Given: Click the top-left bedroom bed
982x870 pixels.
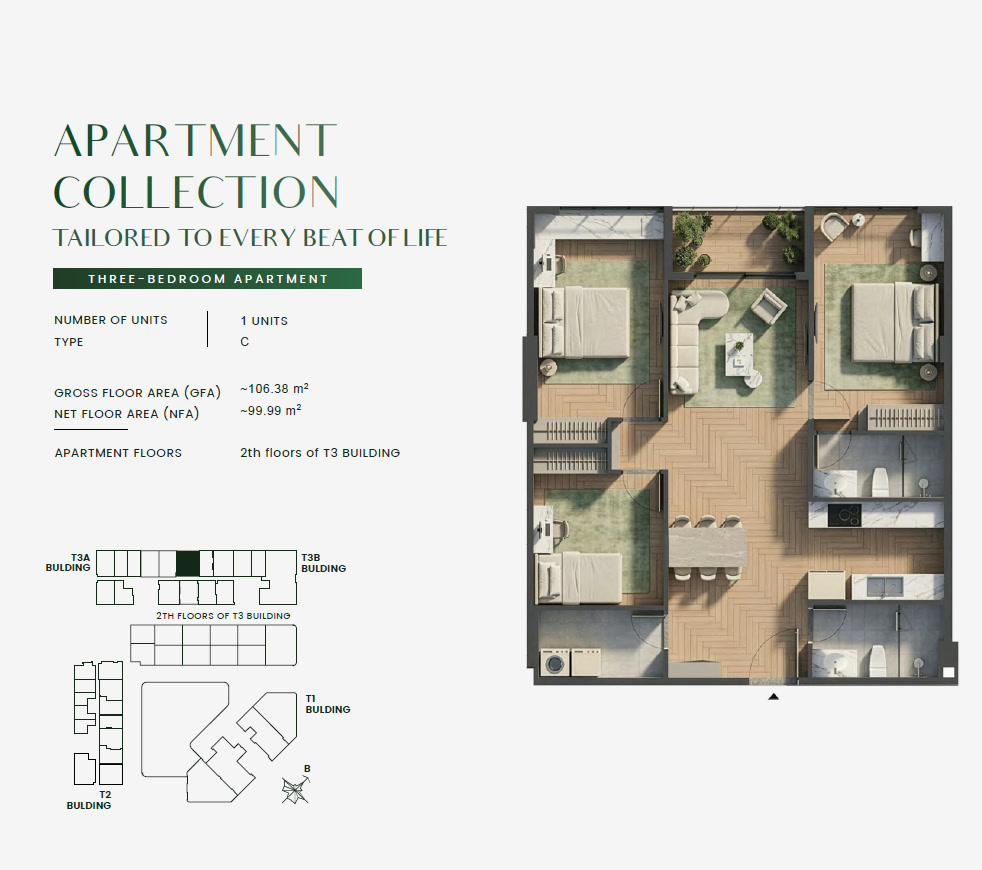Looking at the screenshot, I should click(x=584, y=322).
